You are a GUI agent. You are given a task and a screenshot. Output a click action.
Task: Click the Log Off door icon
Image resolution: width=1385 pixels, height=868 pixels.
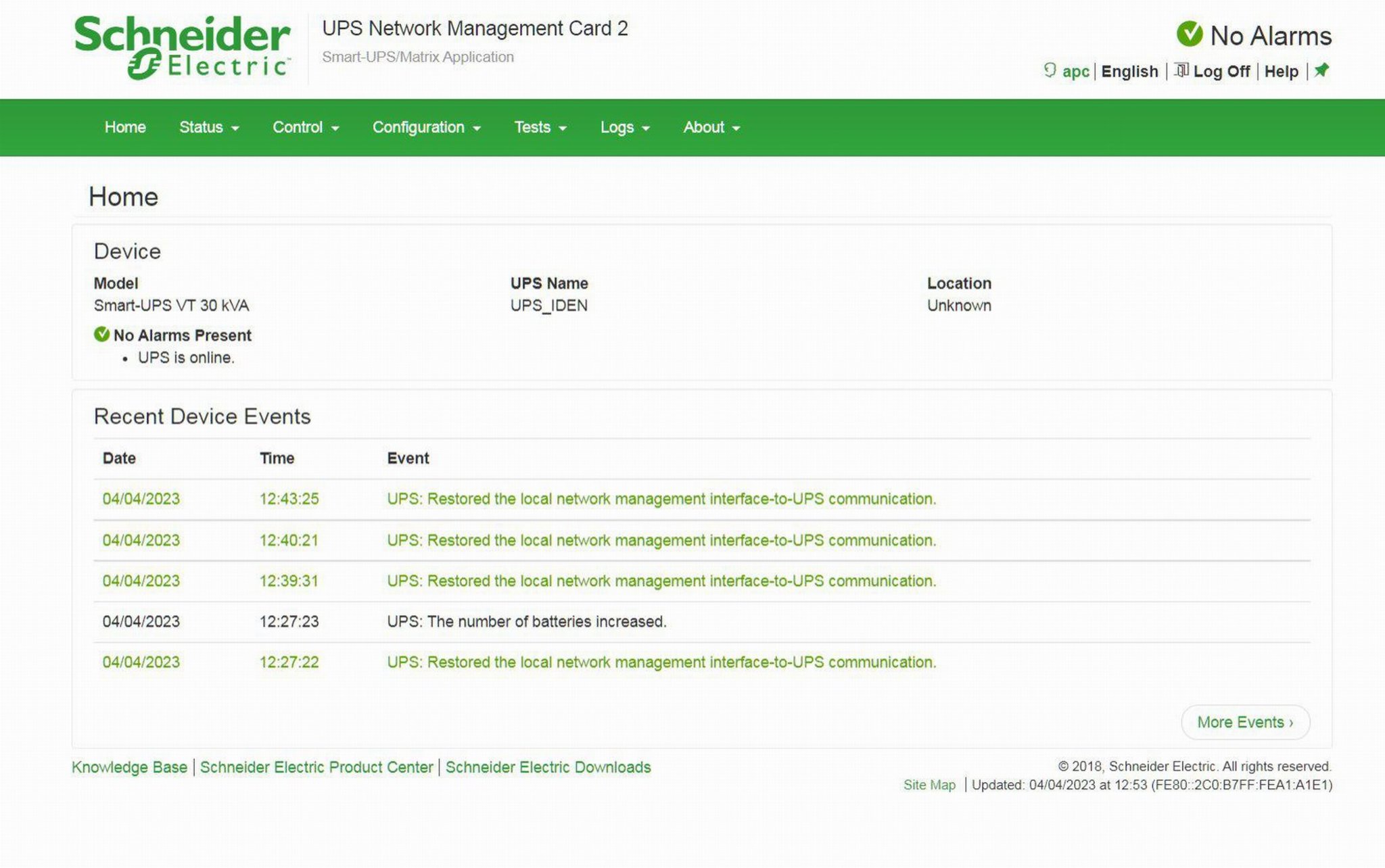[x=1181, y=70]
